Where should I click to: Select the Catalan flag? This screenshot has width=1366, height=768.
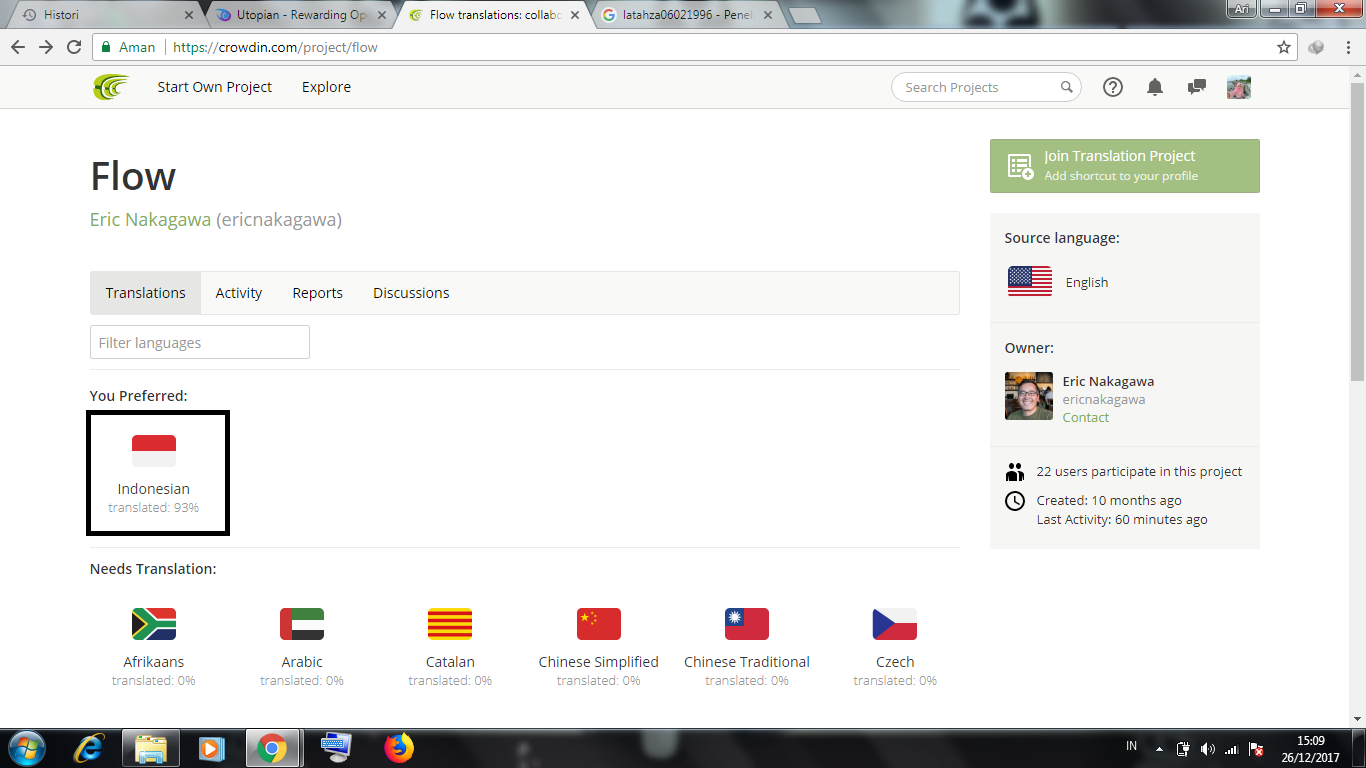(x=450, y=624)
